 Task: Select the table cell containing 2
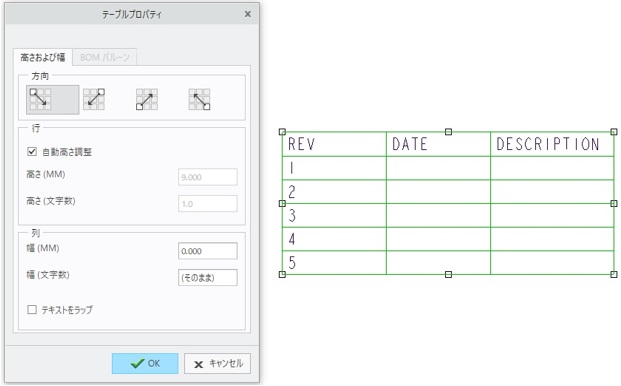[334, 192]
